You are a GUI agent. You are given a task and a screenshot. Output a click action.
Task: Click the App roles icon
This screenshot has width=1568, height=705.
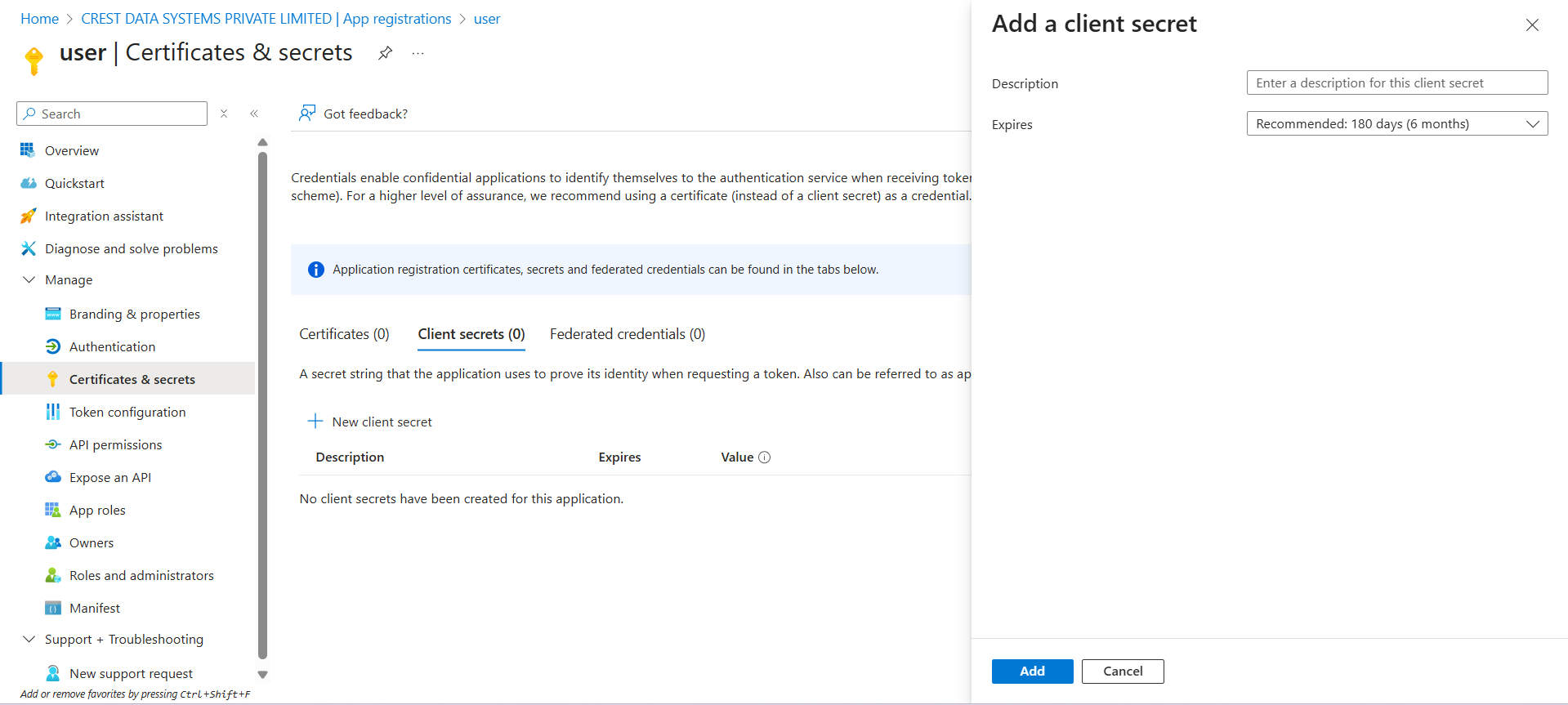tap(53, 510)
